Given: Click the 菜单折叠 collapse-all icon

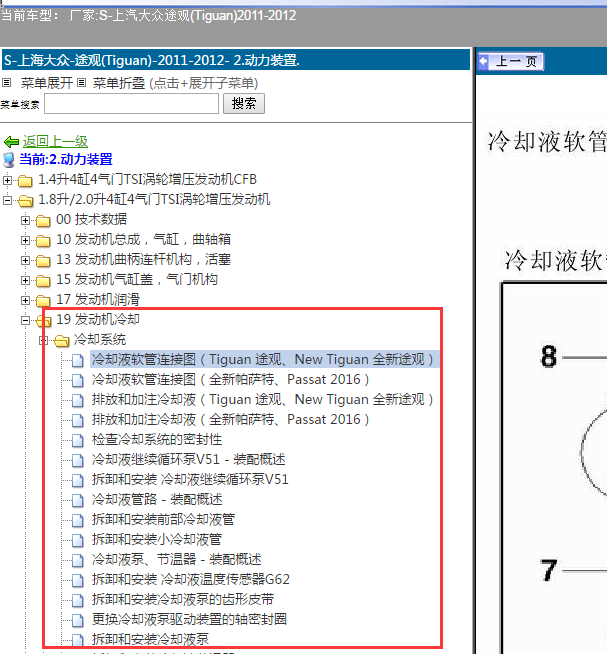Looking at the screenshot, I should tap(81, 83).
